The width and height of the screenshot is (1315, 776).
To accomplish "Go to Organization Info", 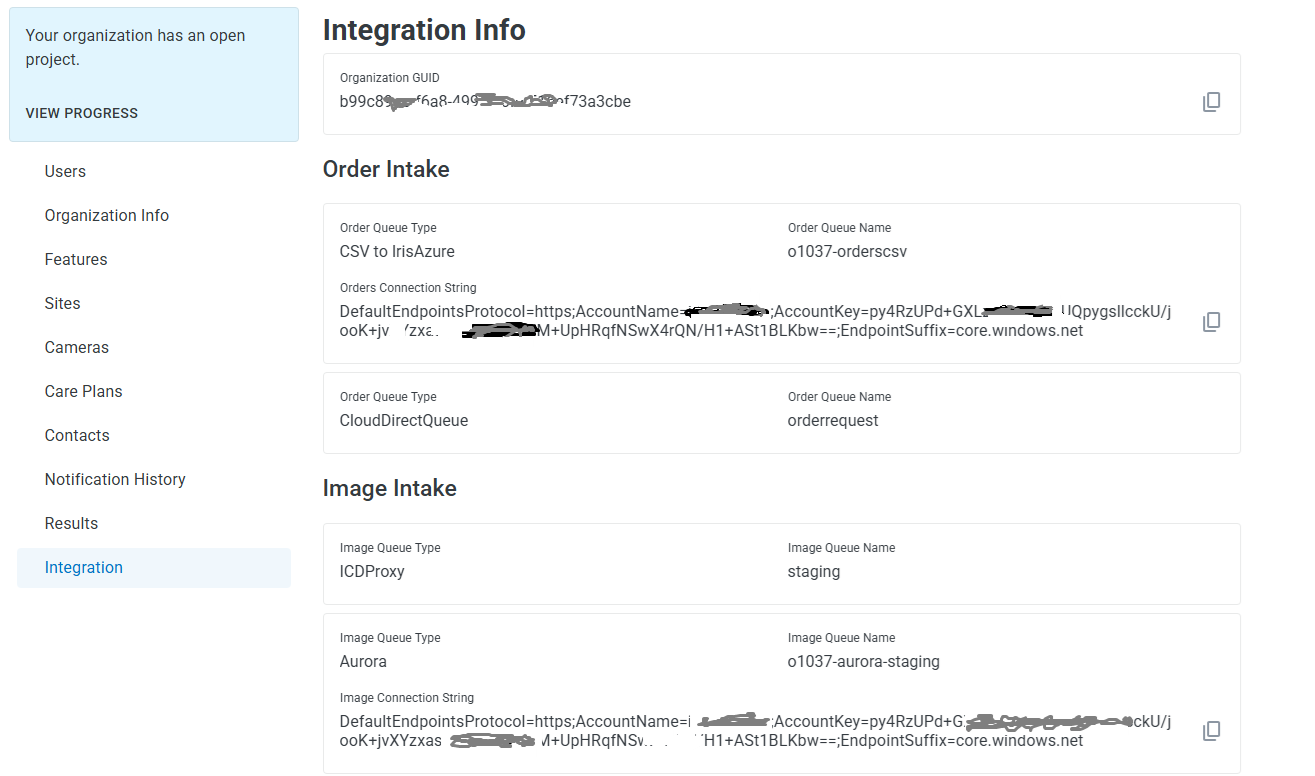I will pyautogui.click(x=107, y=215).
